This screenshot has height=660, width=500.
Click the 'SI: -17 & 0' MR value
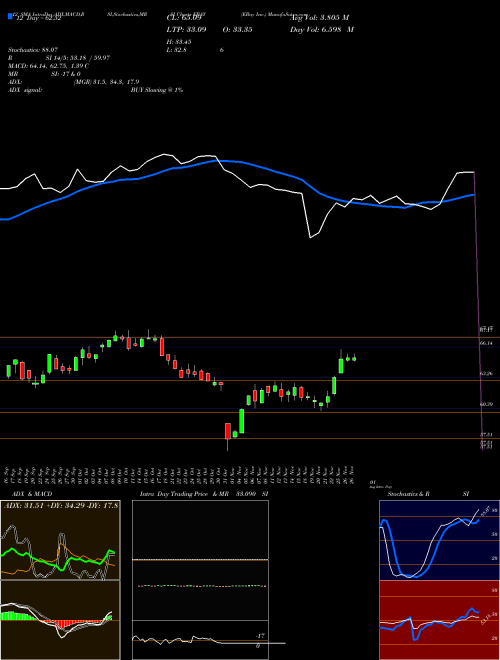[66, 74]
